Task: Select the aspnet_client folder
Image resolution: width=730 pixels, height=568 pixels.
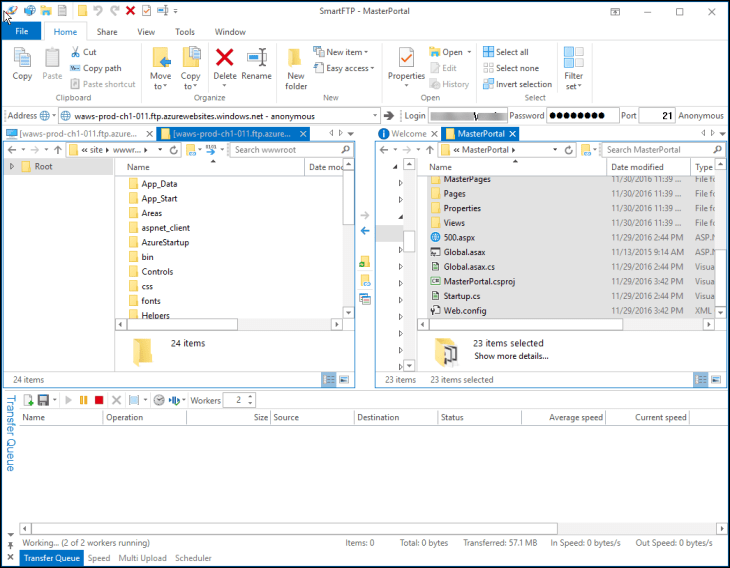Action: click(165, 228)
